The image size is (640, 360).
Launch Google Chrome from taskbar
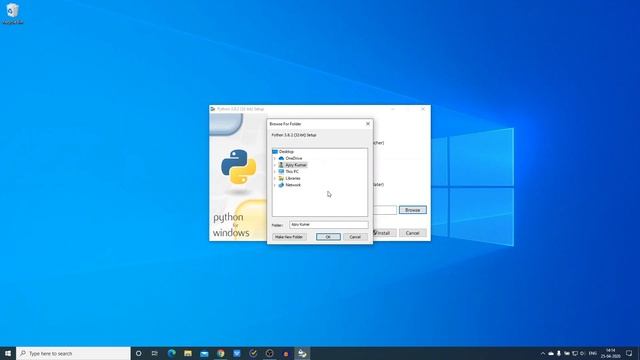tap(220, 353)
